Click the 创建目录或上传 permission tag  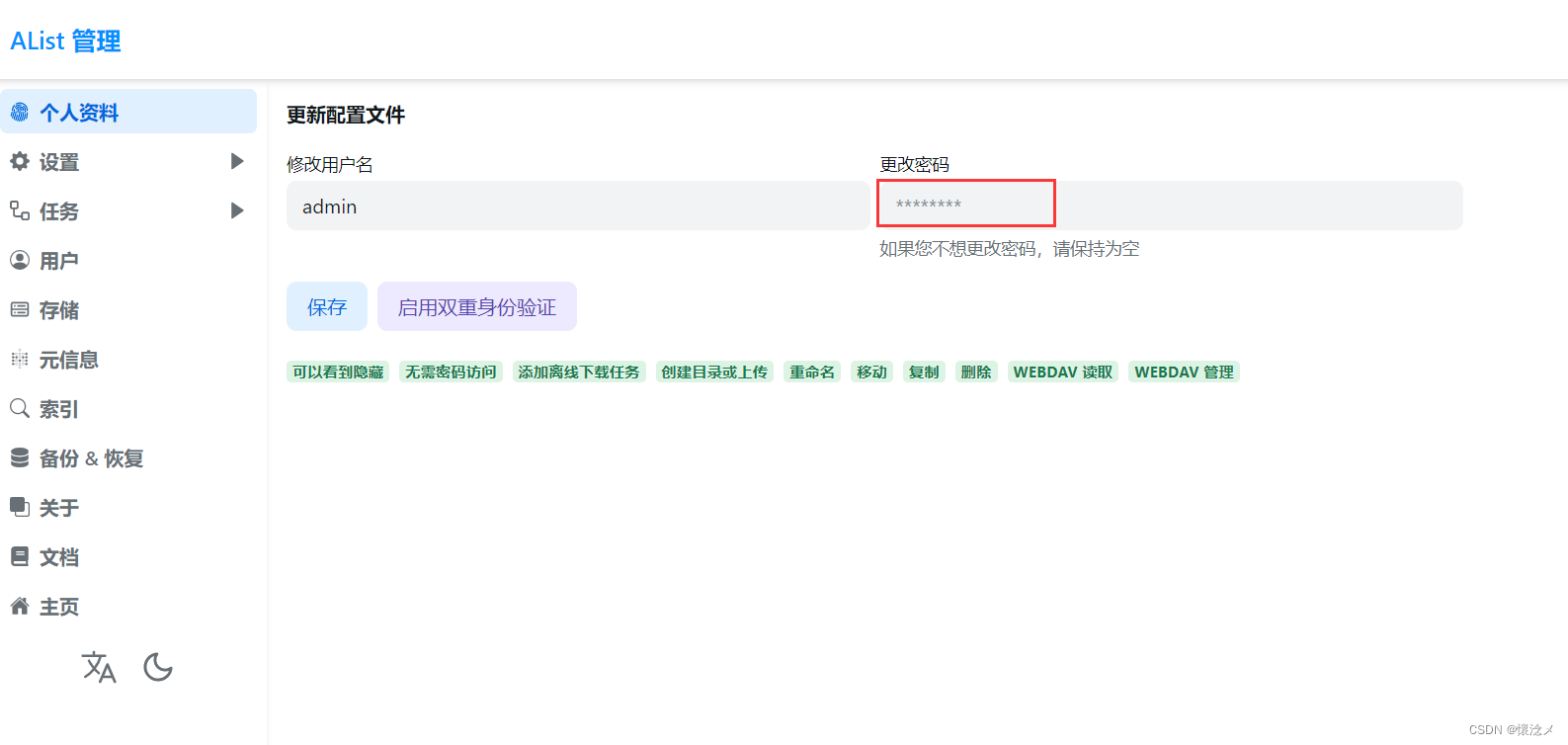(x=714, y=372)
